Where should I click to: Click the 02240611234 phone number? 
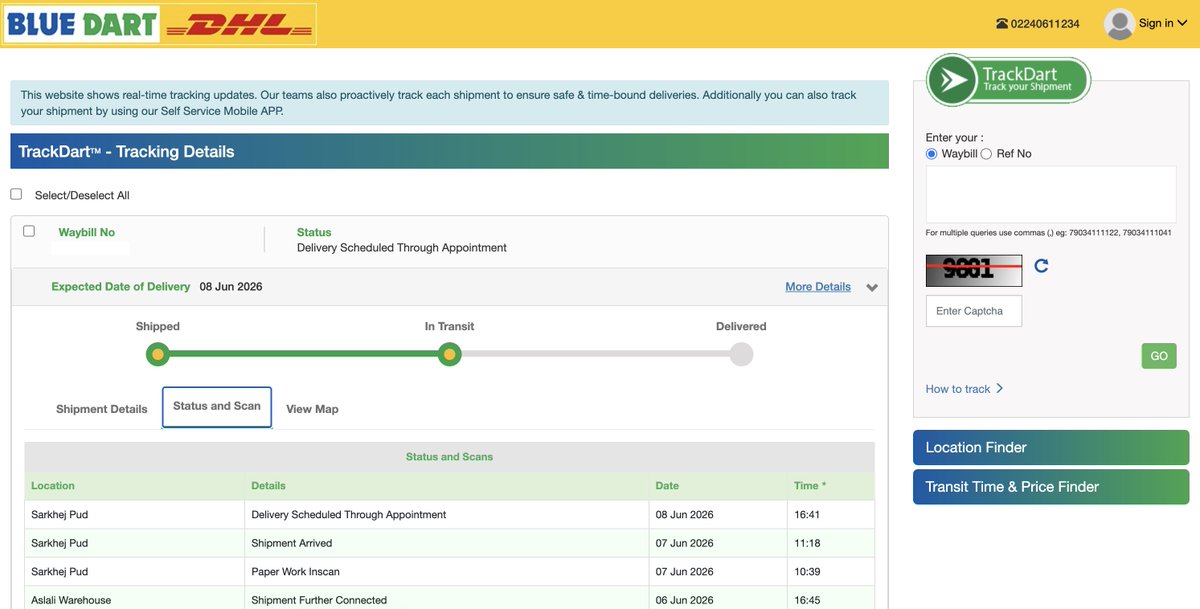(x=1045, y=24)
